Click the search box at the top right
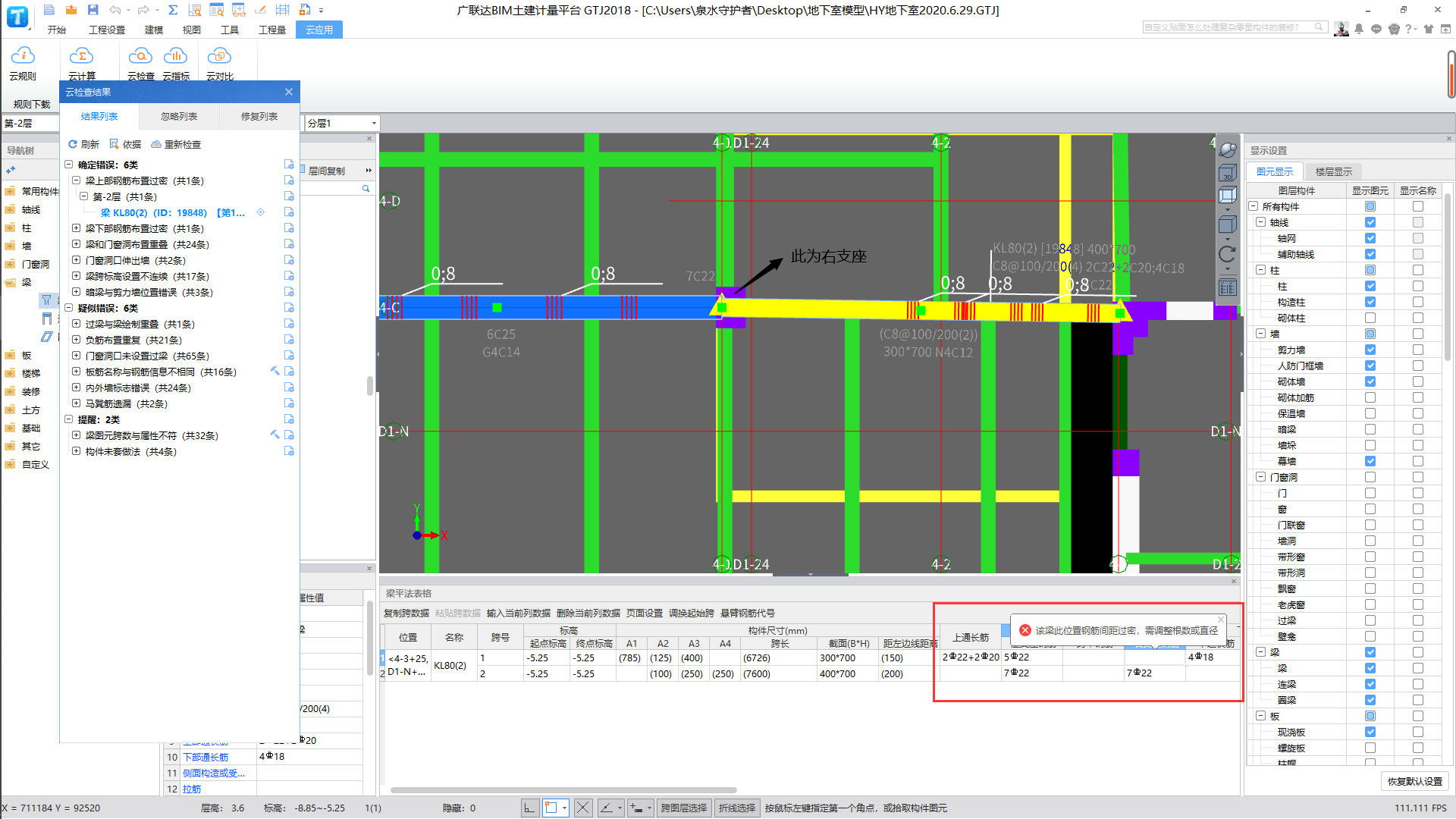The width and height of the screenshot is (1456, 819). click(1235, 27)
